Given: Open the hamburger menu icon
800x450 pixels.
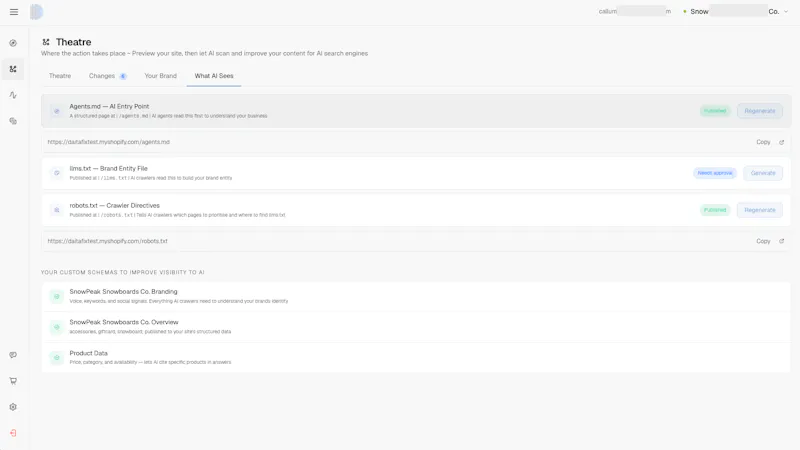Looking at the screenshot, I should click(14, 12).
